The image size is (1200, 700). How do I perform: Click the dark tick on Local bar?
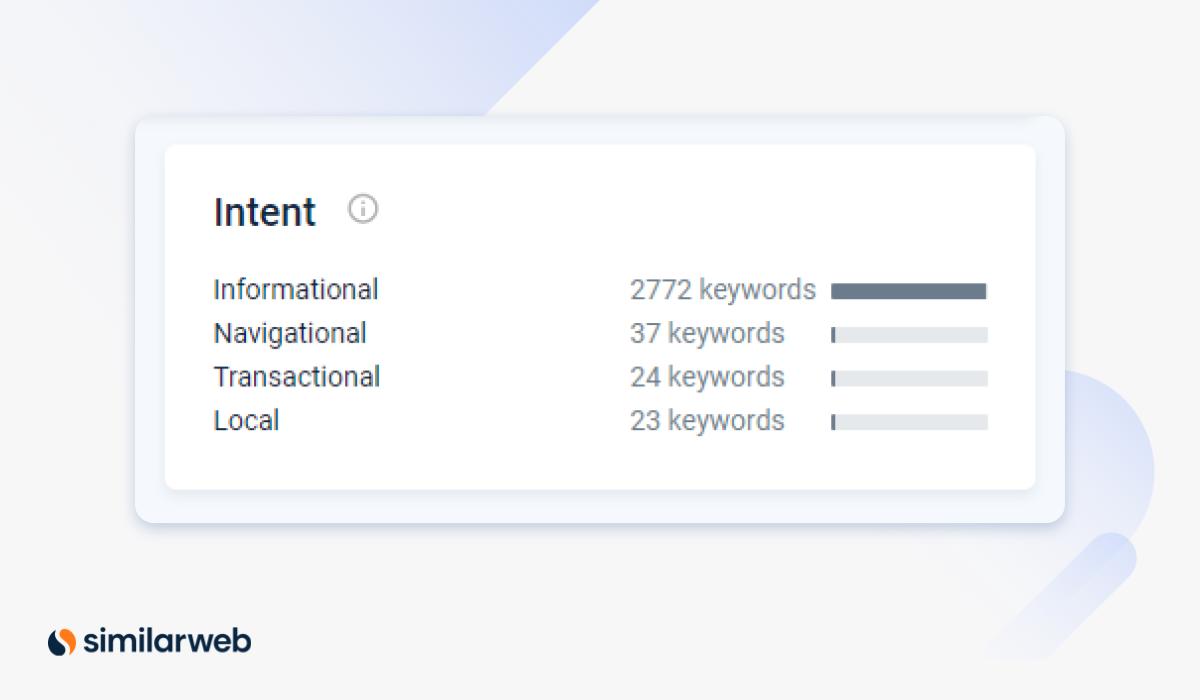coord(833,423)
